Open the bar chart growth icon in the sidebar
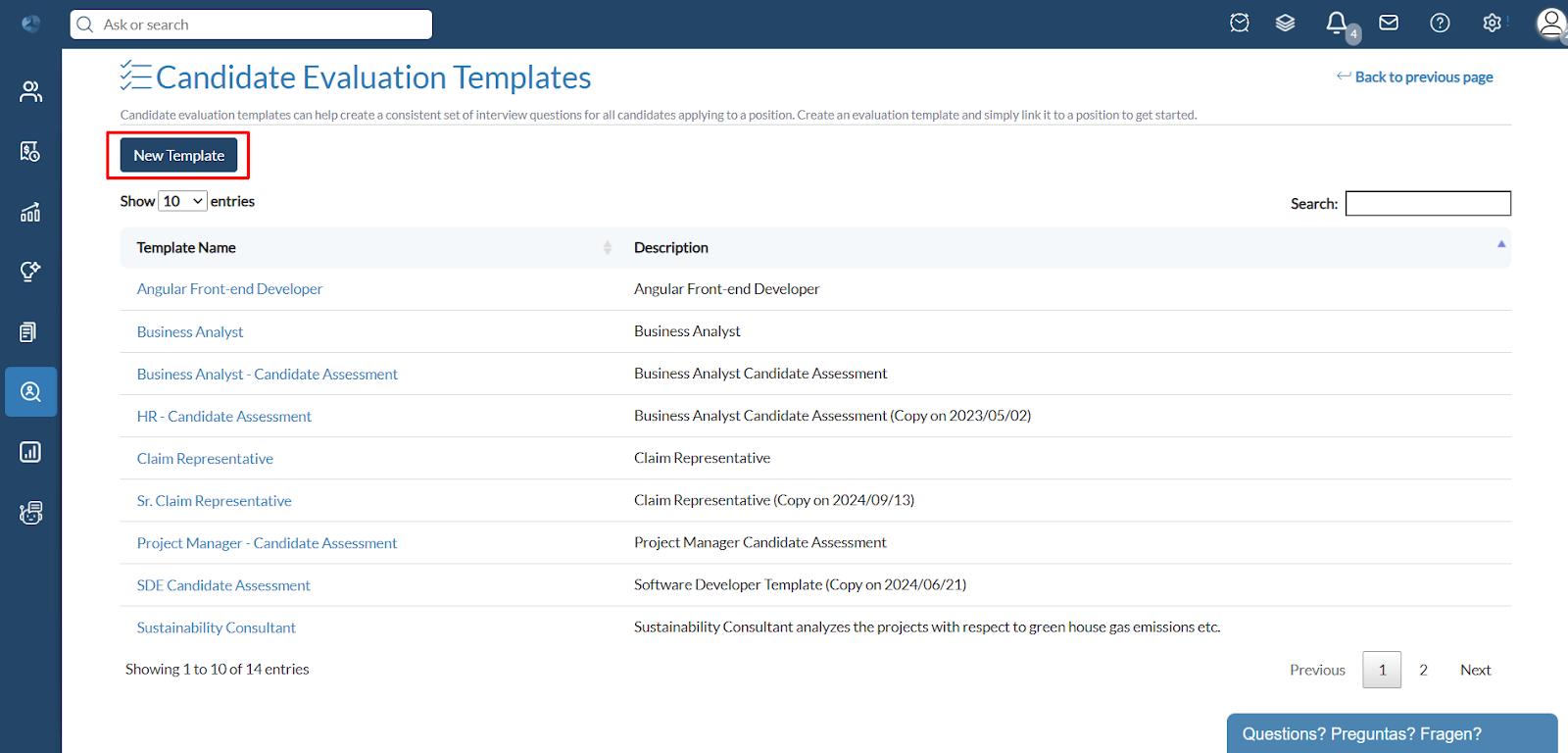1568x753 pixels. coord(30,212)
